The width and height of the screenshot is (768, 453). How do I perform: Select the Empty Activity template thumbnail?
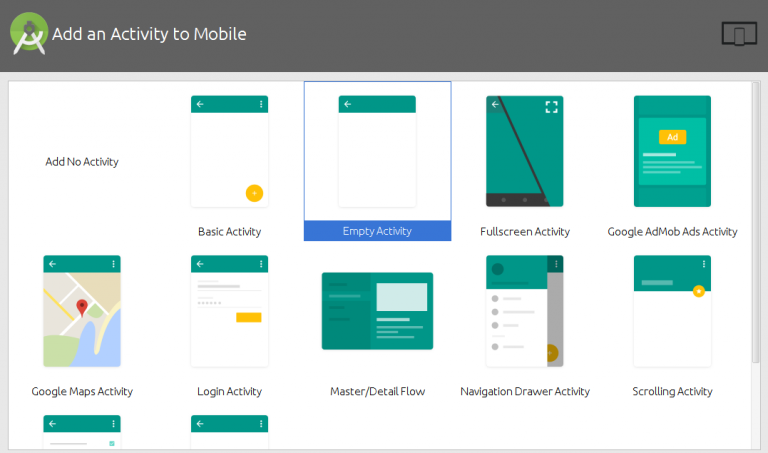point(377,151)
